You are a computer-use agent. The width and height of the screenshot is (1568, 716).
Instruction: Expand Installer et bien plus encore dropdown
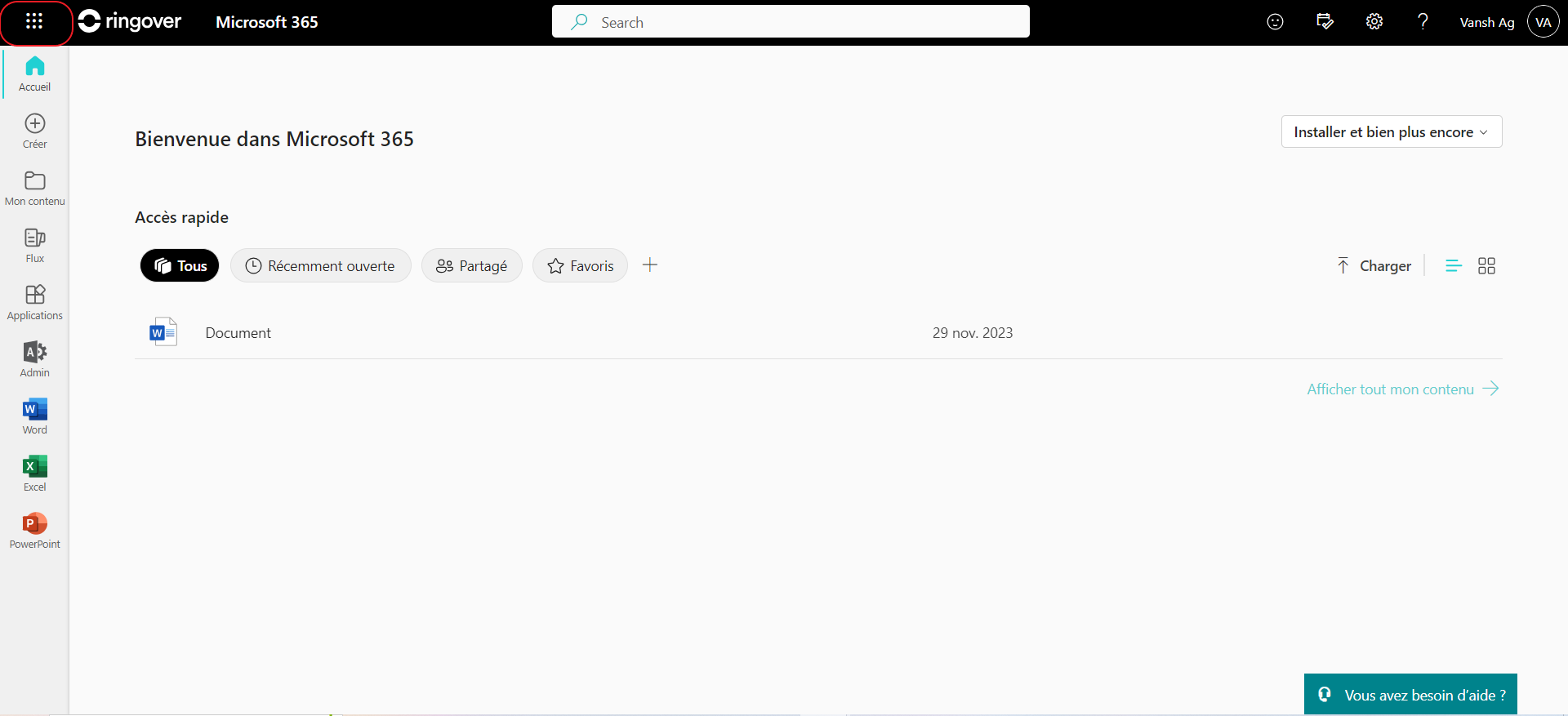[x=1391, y=131]
